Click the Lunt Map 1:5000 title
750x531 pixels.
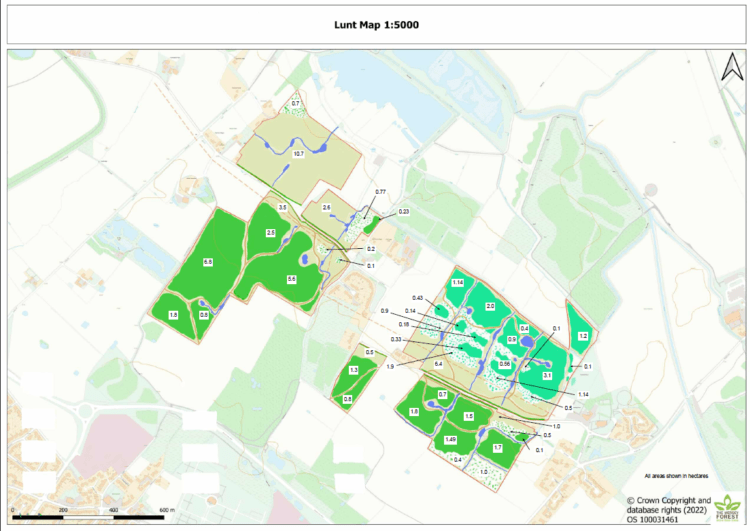(375, 26)
